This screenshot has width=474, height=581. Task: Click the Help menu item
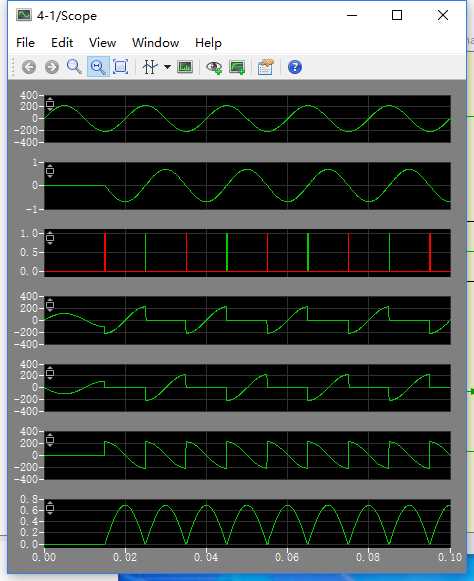click(x=208, y=43)
